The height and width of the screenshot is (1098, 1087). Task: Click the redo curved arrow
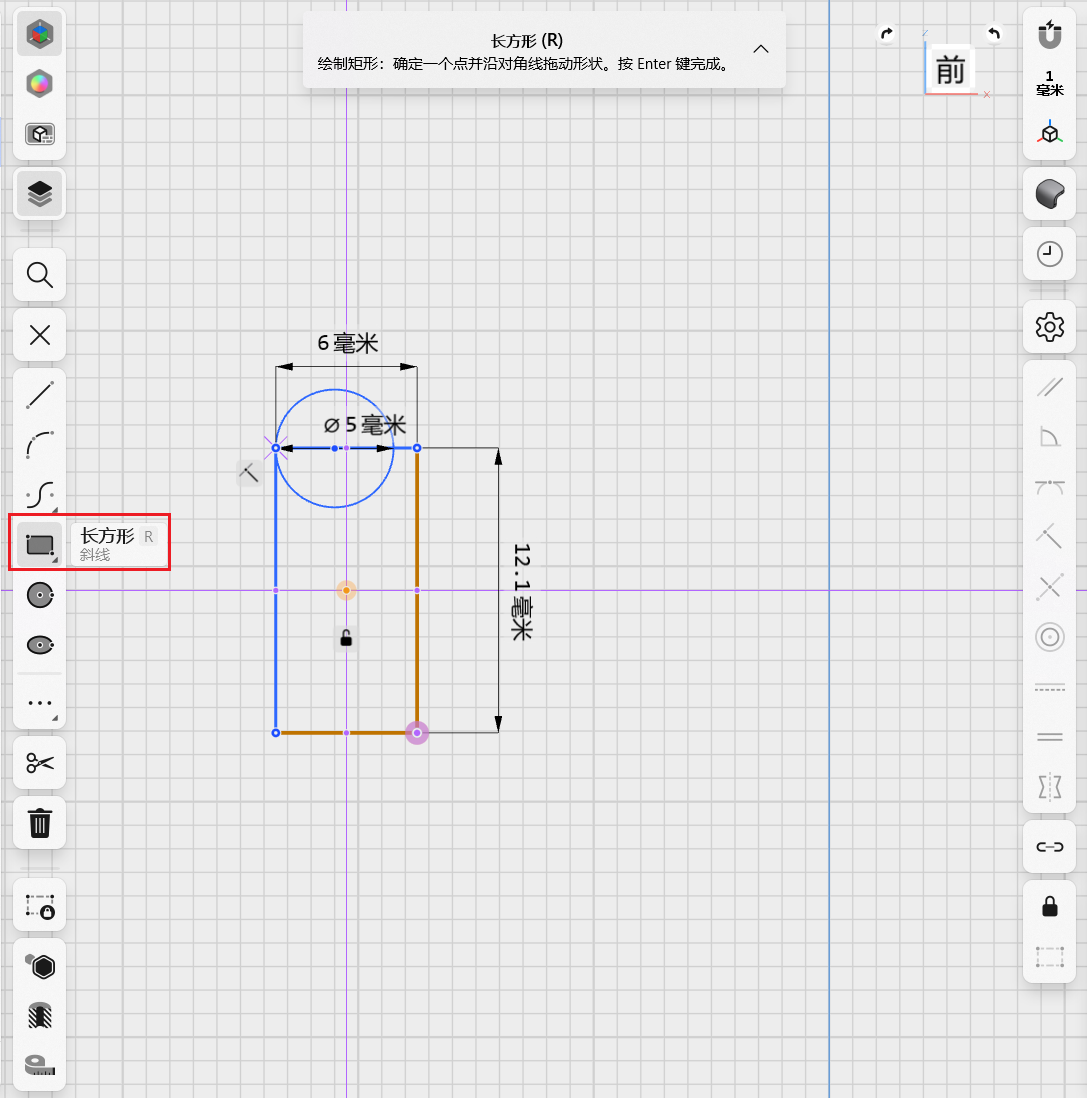point(887,34)
